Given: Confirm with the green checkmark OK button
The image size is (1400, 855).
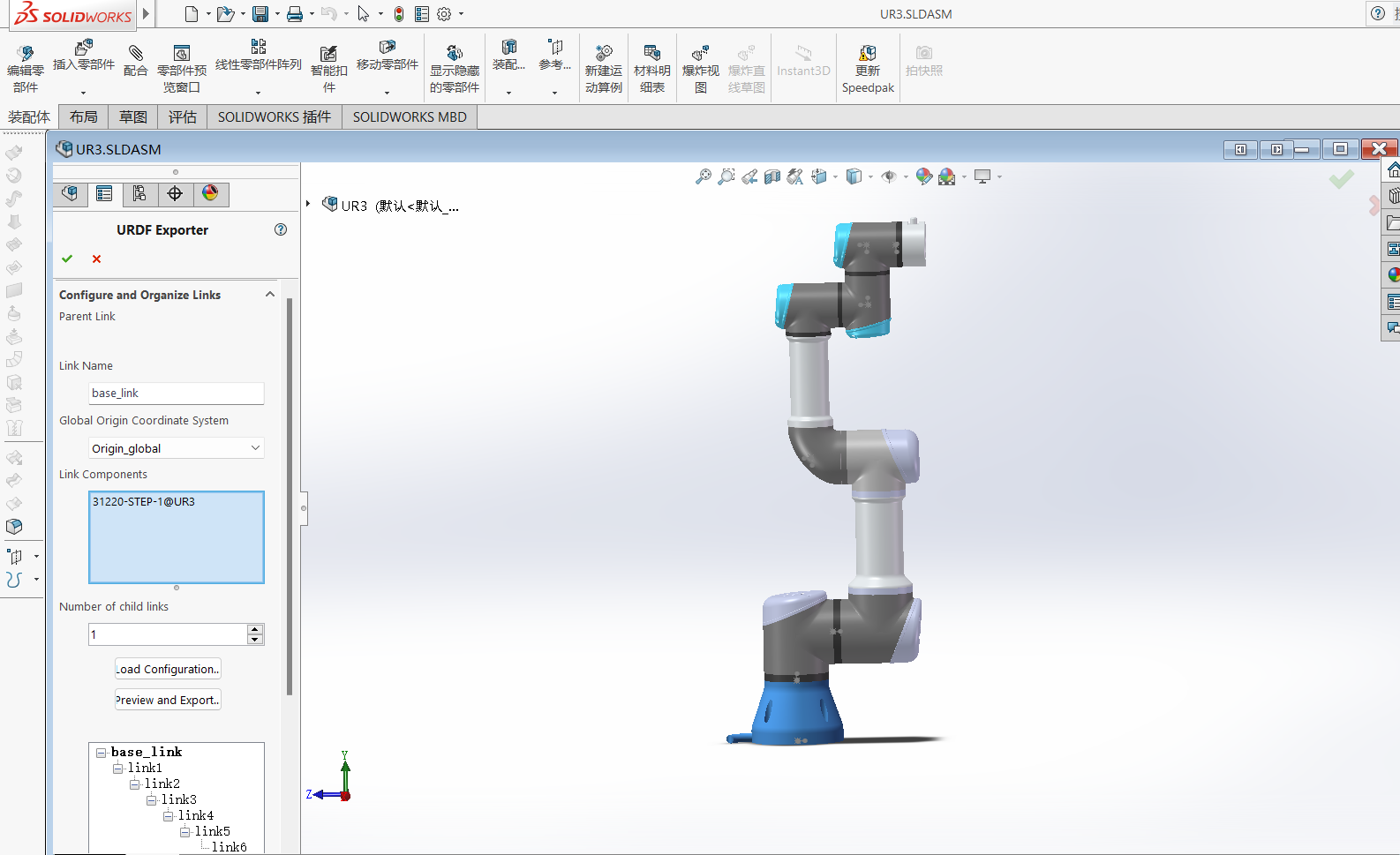Looking at the screenshot, I should (67, 259).
